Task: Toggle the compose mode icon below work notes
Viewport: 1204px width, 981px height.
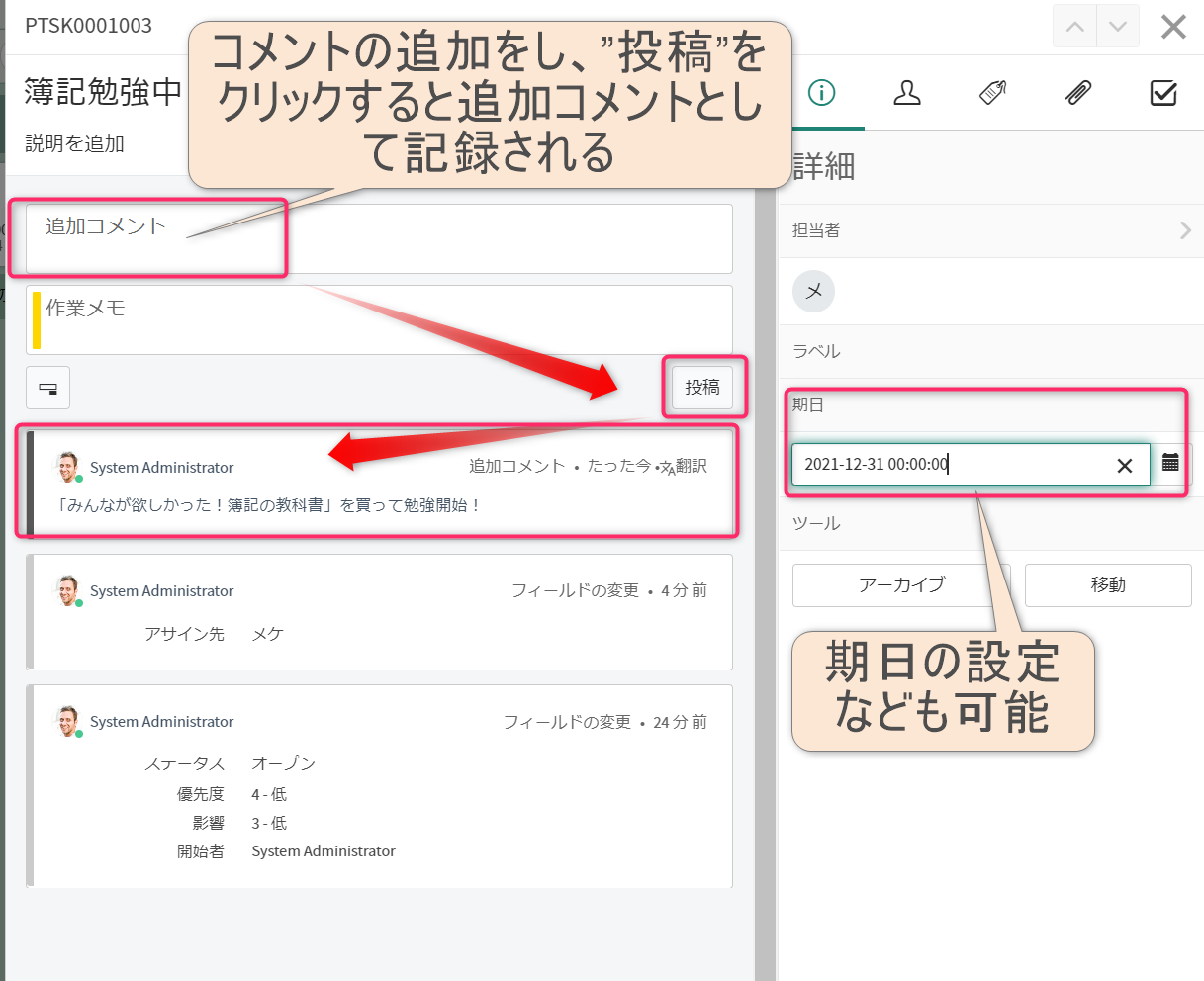Action: tap(47, 388)
